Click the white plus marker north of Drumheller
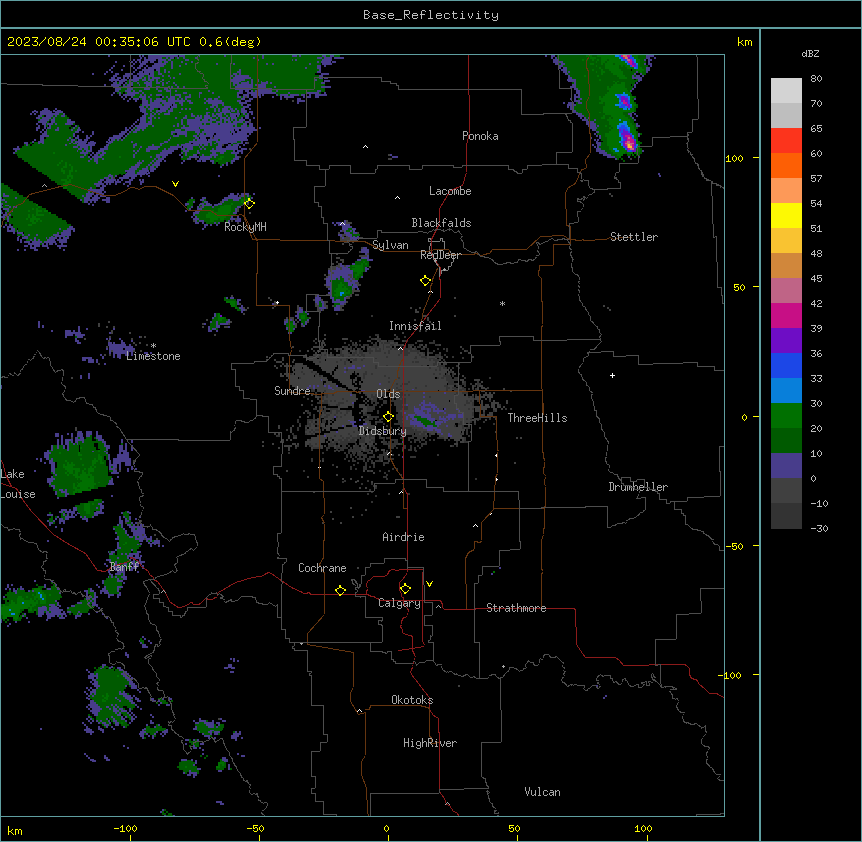Image resolution: width=862 pixels, height=842 pixels. 612,375
